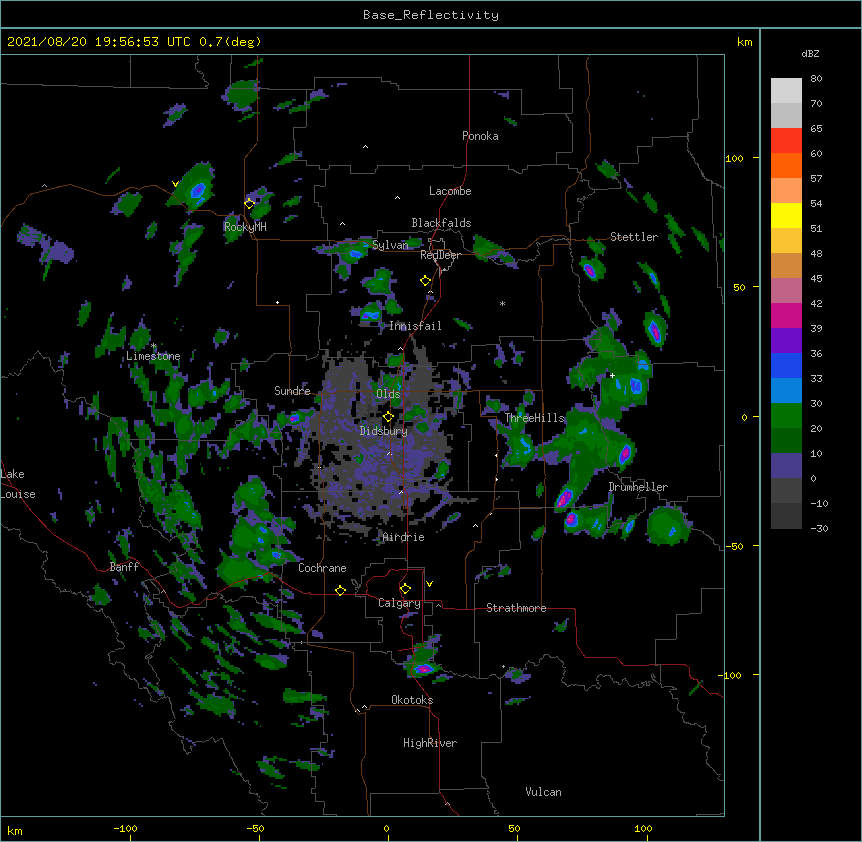Image resolution: width=862 pixels, height=842 pixels.
Task: Select the RedDeer city label
Action: pyautogui.click(x=440, y=255)
